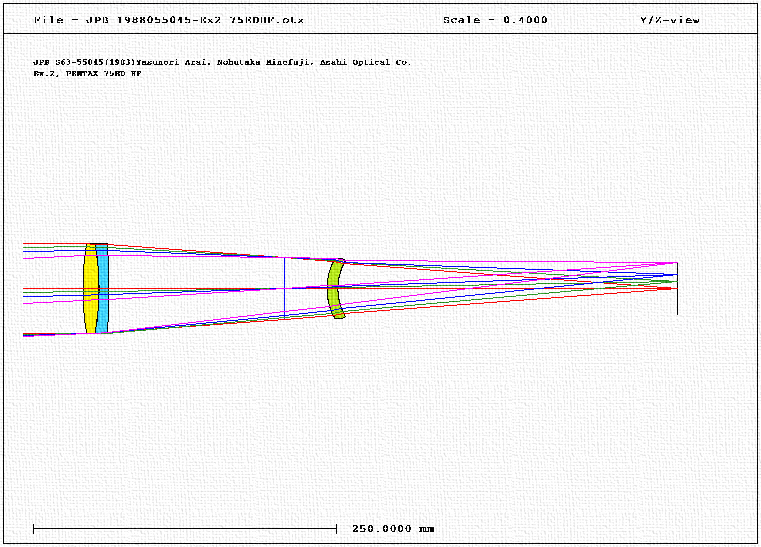Select the green meniscus rear lens element
Image resolution: width=761 pixels, height=547 pixels.
[333, 288]
